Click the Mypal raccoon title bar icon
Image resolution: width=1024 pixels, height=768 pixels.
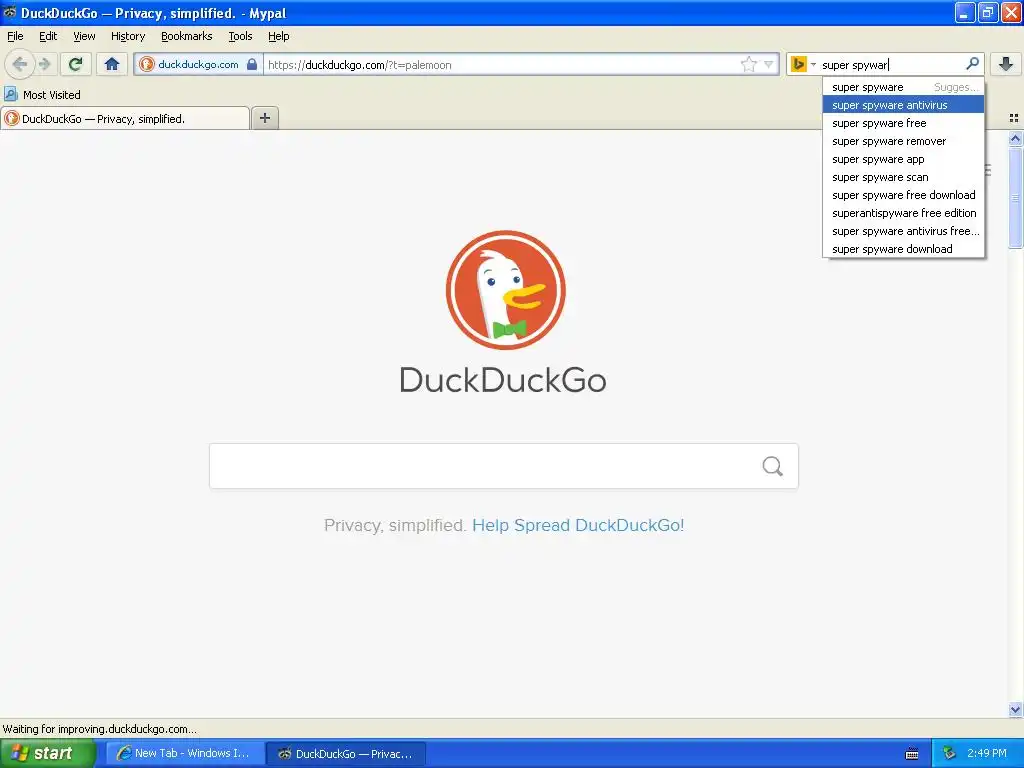pyautogui.click(x=10, y=12)
